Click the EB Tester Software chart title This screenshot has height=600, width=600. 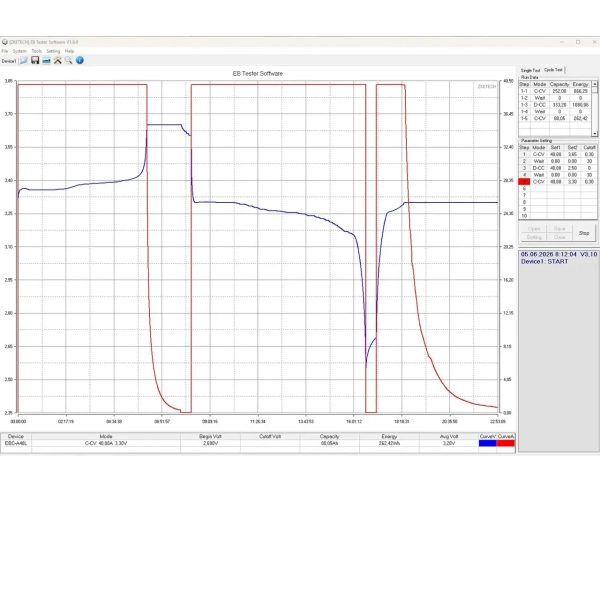(x=258, y=74)
